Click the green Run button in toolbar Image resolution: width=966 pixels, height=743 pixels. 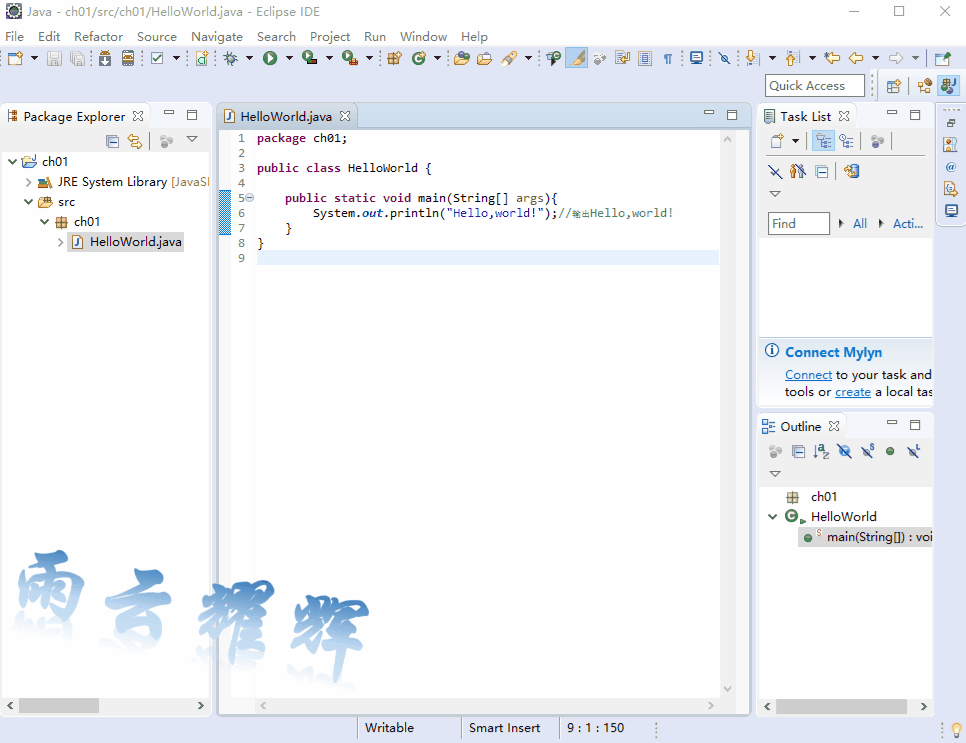click(270, 59)
